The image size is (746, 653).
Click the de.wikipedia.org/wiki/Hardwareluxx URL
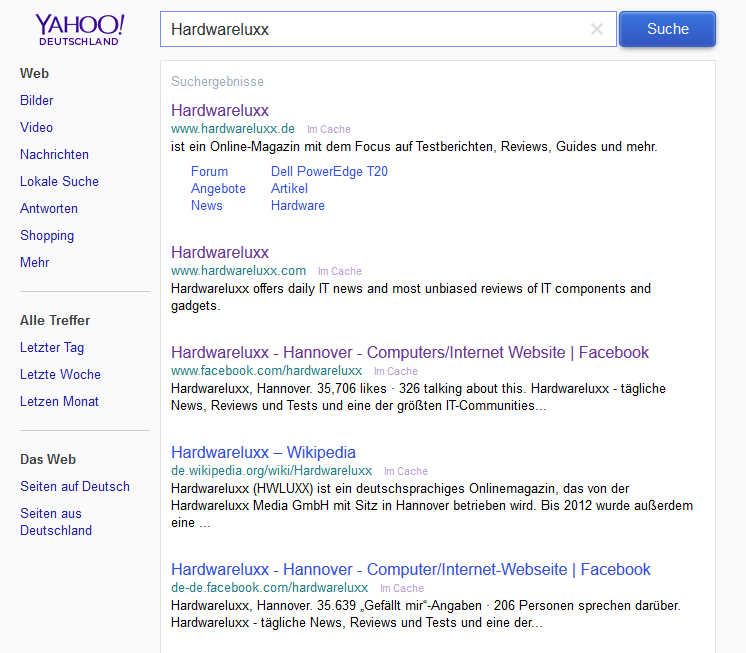pos(271,471)
